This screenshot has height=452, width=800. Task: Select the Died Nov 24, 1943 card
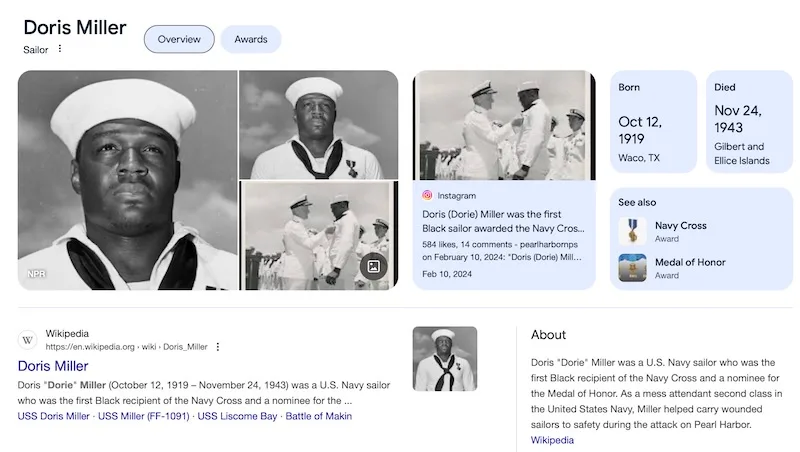[x=749, y=121]
